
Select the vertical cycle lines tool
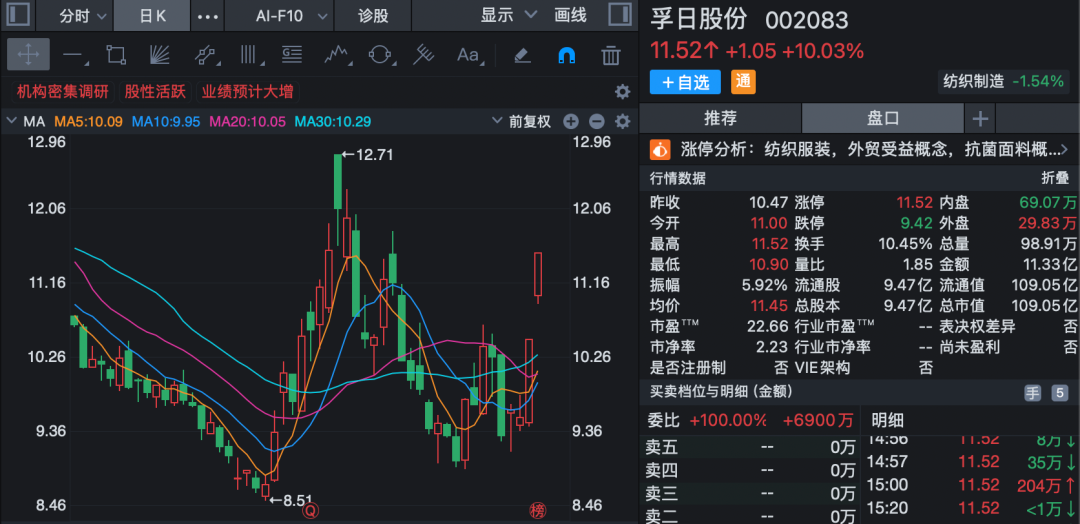pos(249,54)
